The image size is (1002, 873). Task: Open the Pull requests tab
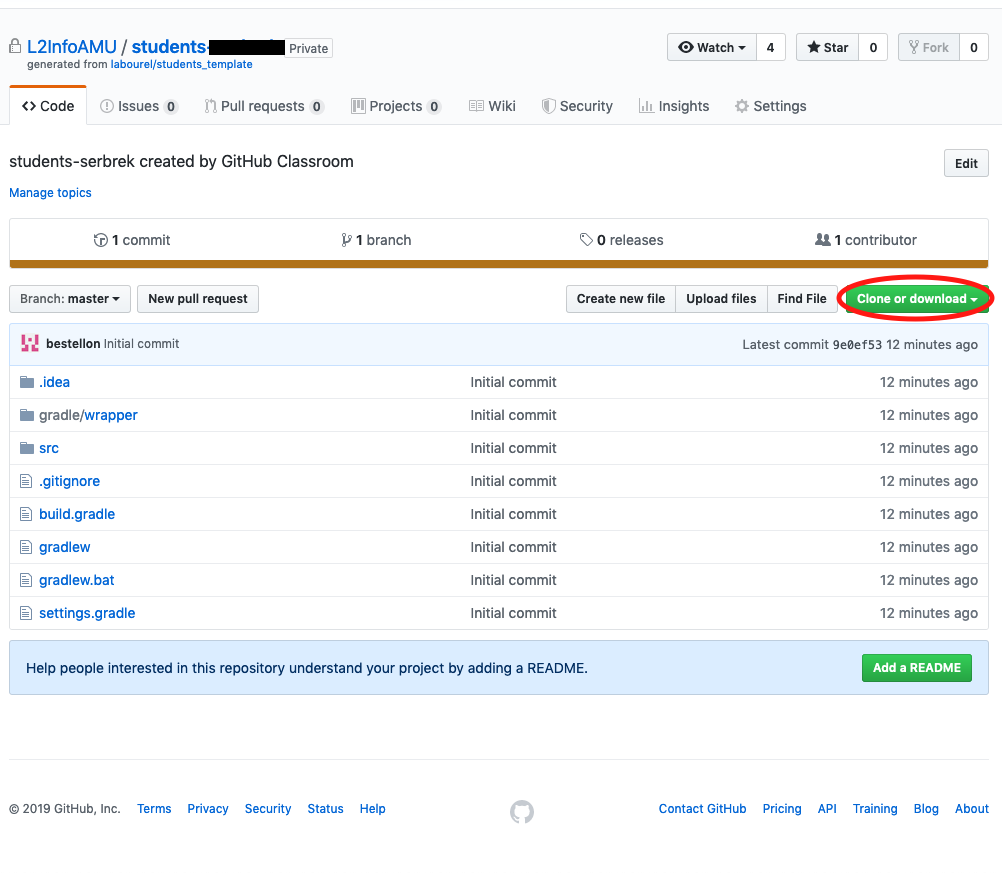coord(264,106)
